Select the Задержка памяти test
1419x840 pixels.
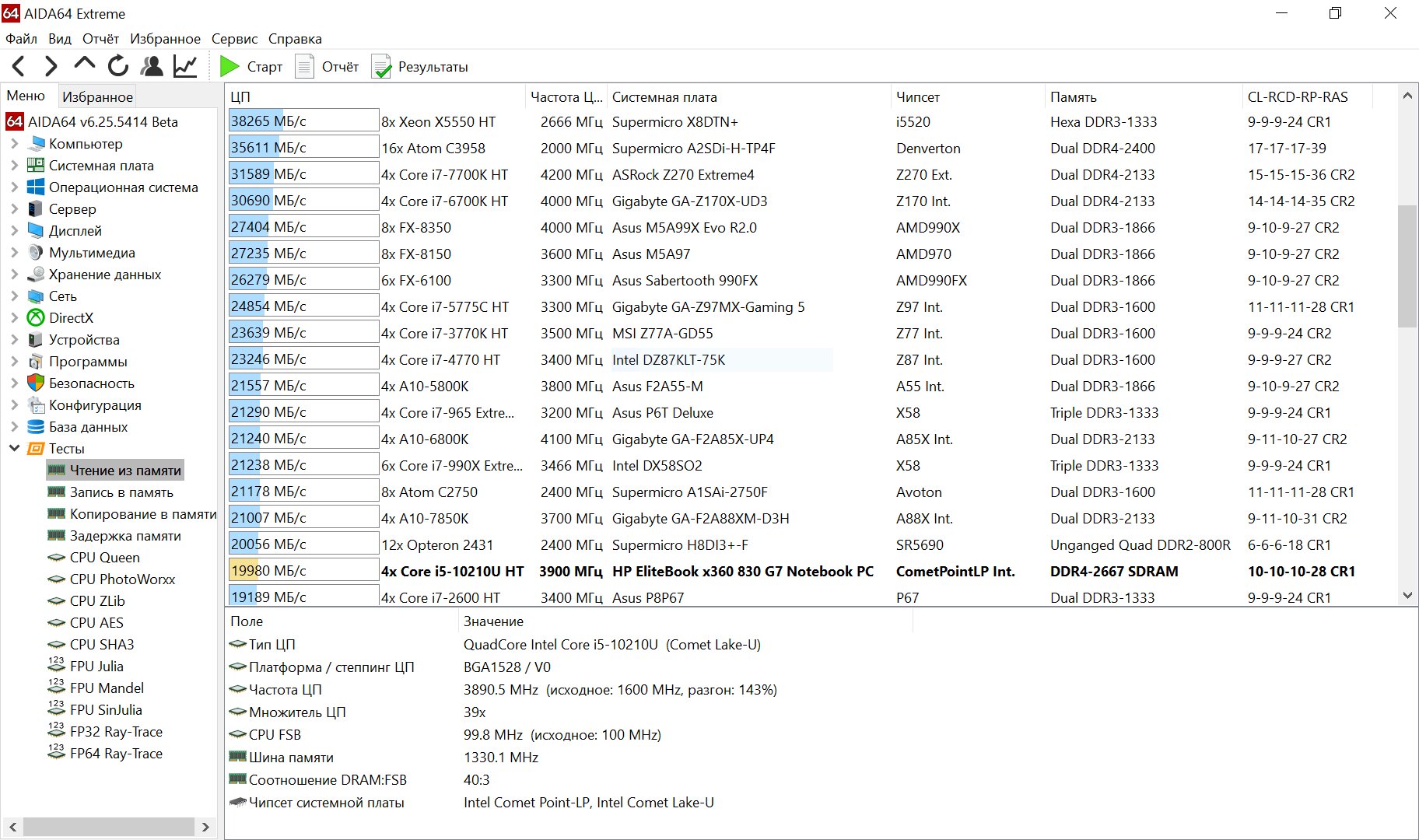click(114, 536)
